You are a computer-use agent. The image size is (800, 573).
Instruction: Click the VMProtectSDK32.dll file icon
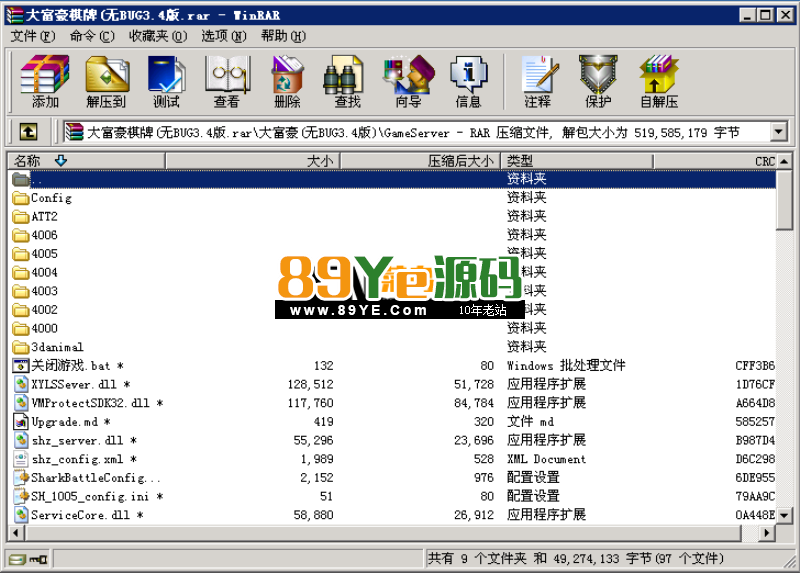20,403
